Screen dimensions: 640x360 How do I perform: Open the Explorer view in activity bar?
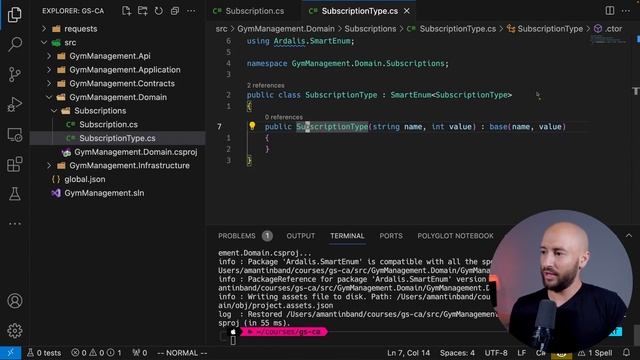(15, 15)
